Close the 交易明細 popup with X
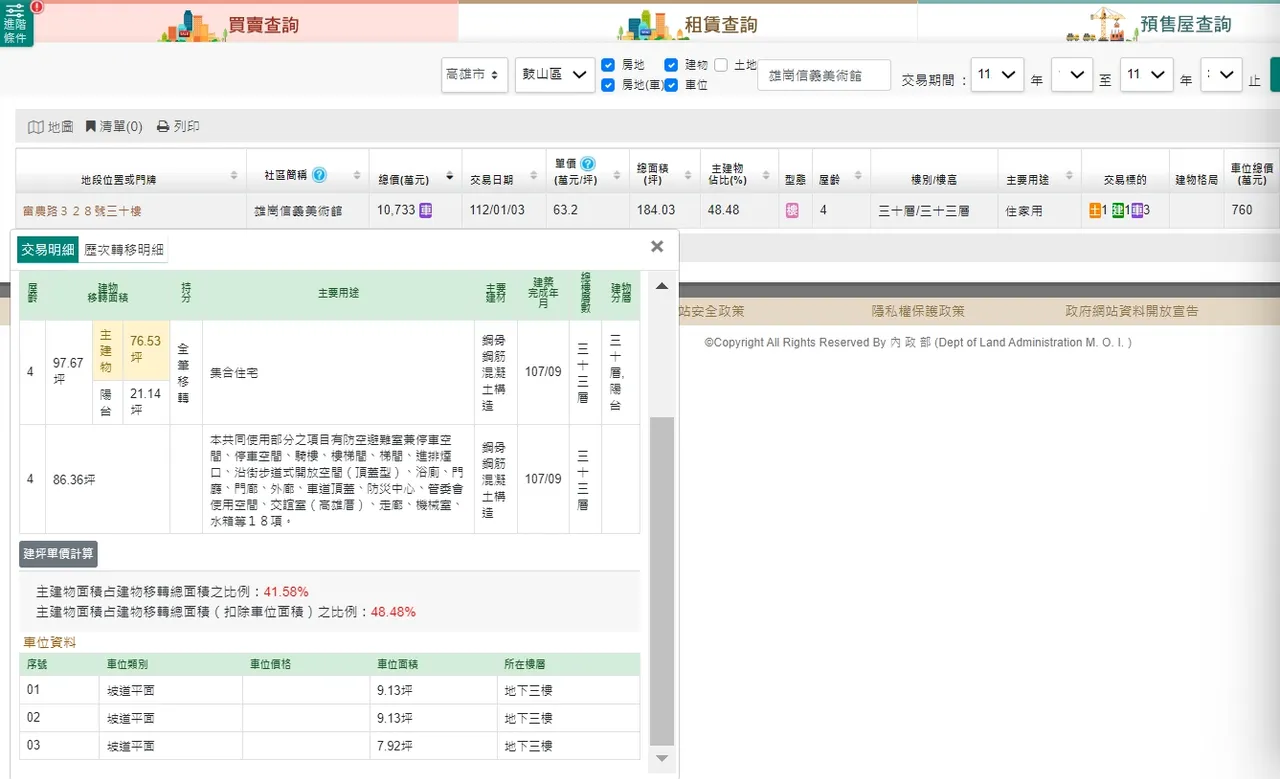 pos(657,246)
